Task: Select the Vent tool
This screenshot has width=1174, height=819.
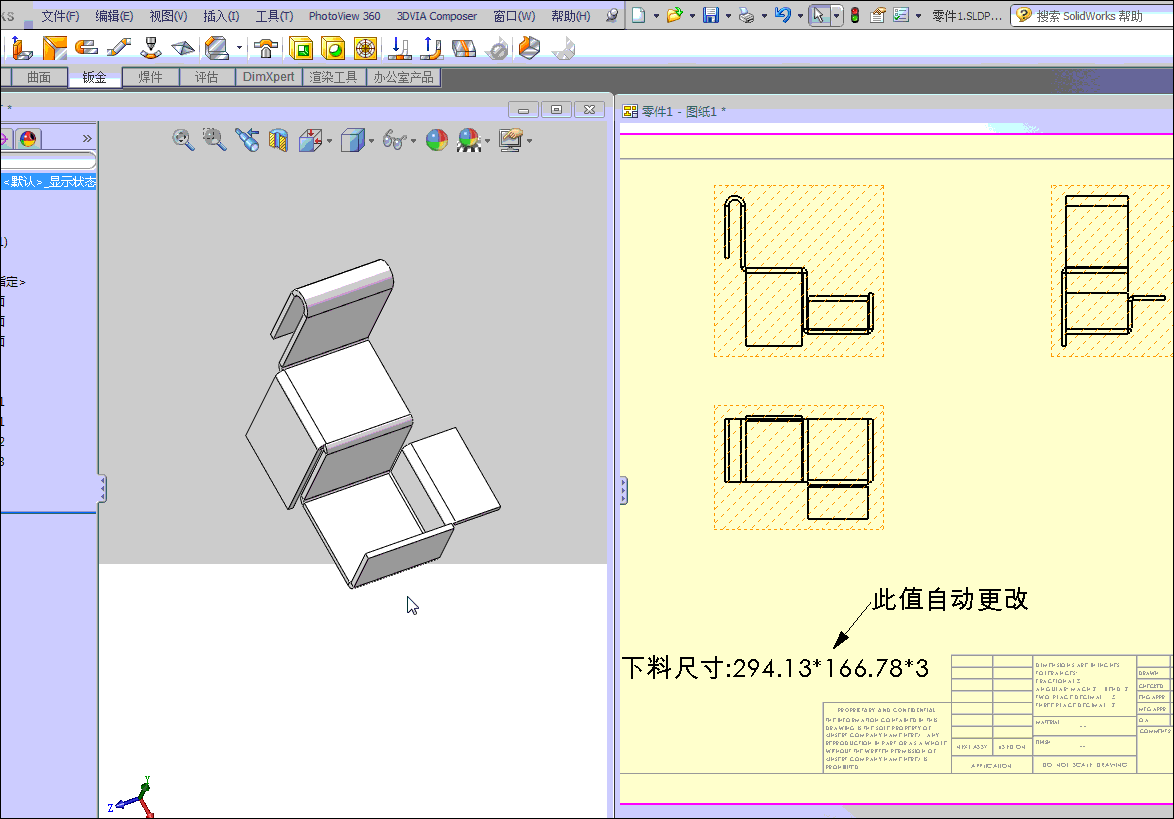Action: (x=365, y=49)
